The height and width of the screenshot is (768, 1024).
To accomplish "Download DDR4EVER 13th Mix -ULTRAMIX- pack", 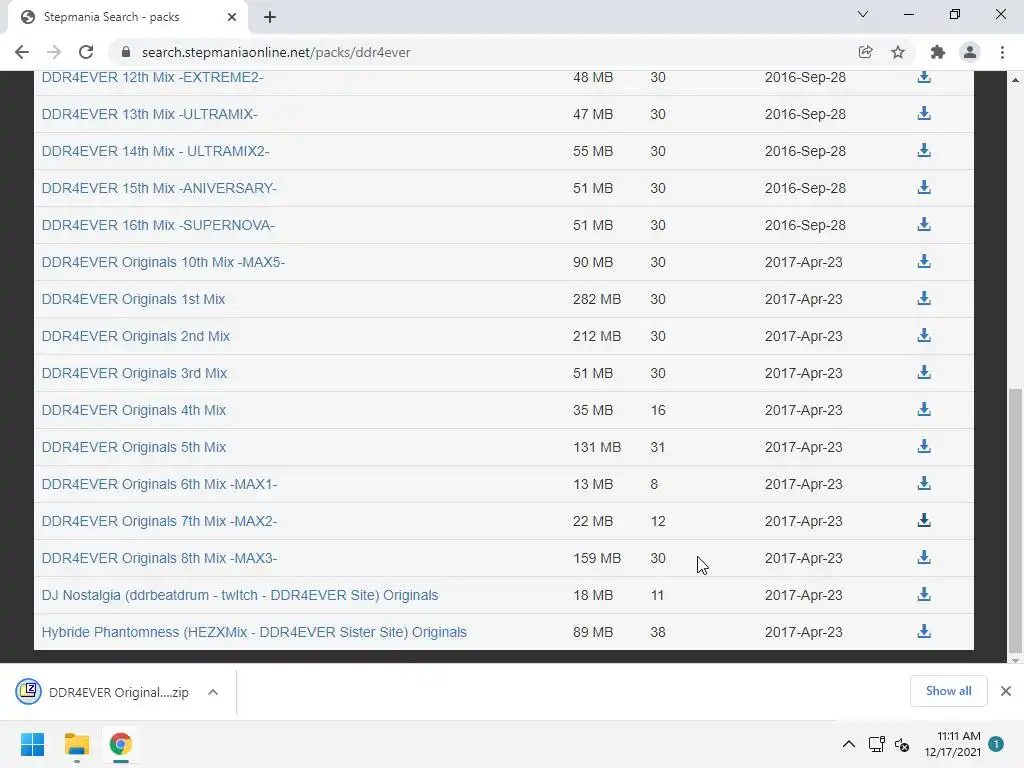I will pyautogui.click(x=923, y=114).
